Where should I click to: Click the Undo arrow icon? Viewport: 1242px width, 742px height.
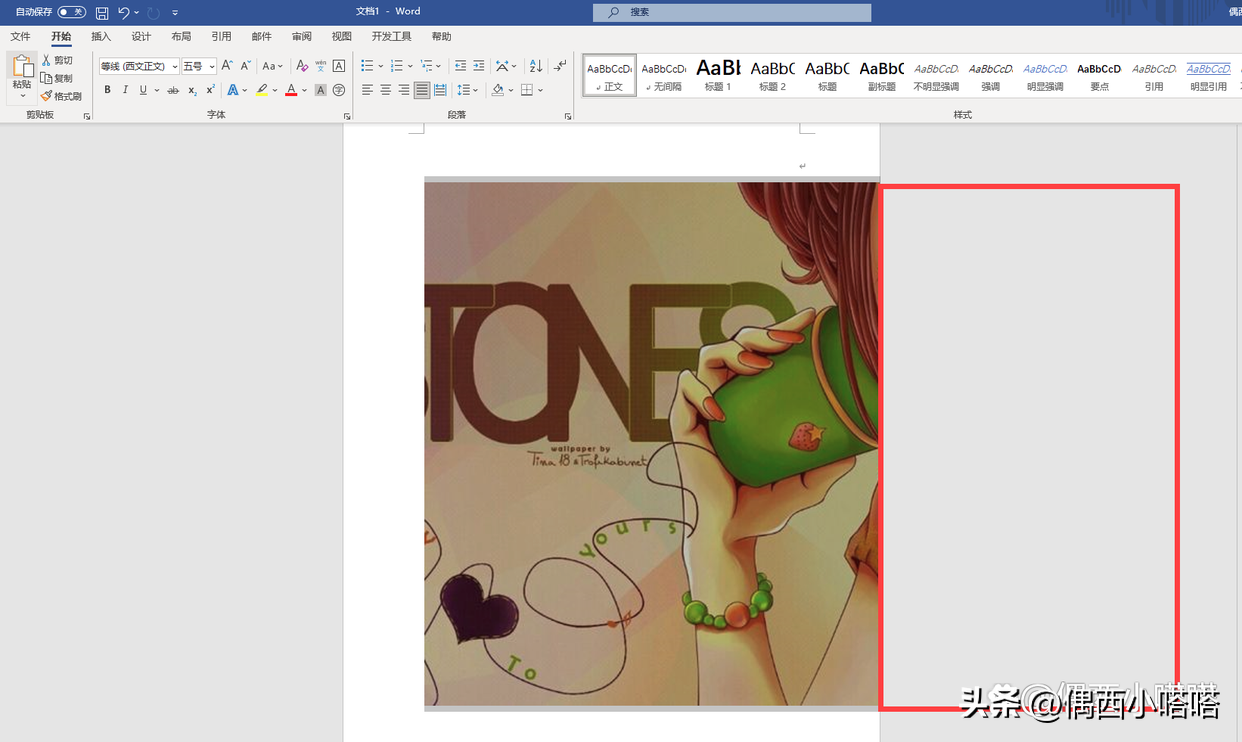(x=124, y=12)
